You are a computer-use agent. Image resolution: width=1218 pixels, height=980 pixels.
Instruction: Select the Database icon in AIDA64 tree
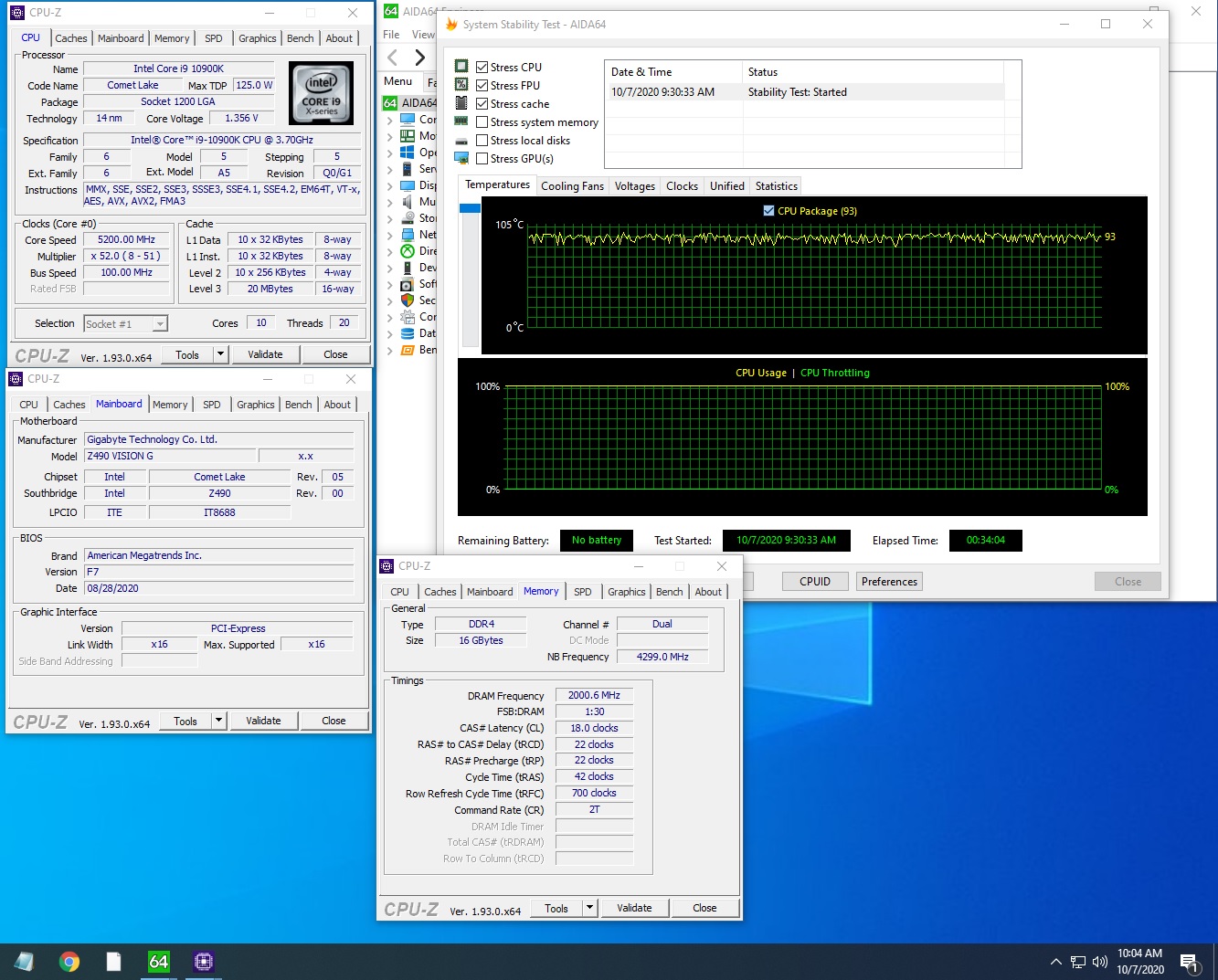click(x=408, y=333)
